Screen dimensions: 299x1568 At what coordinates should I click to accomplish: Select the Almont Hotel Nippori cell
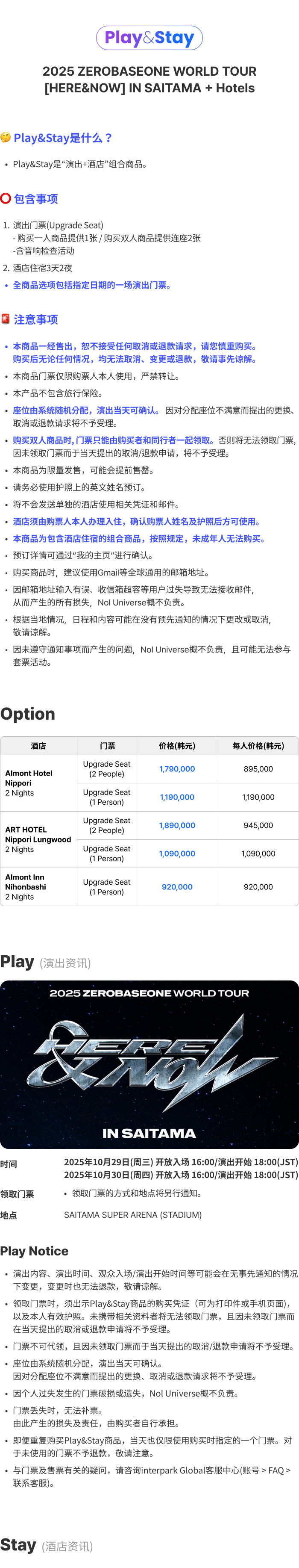pos(38,783)
